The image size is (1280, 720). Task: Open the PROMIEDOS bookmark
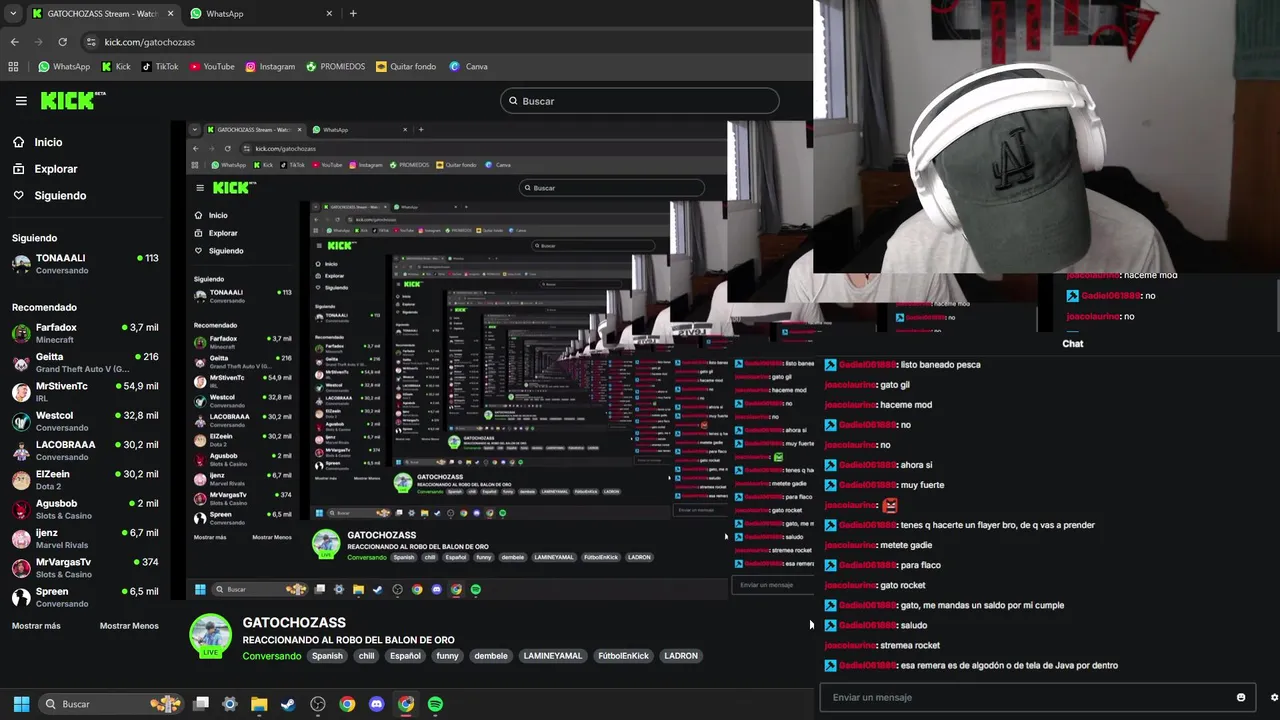pyautogui.click(x=335, y=67)
